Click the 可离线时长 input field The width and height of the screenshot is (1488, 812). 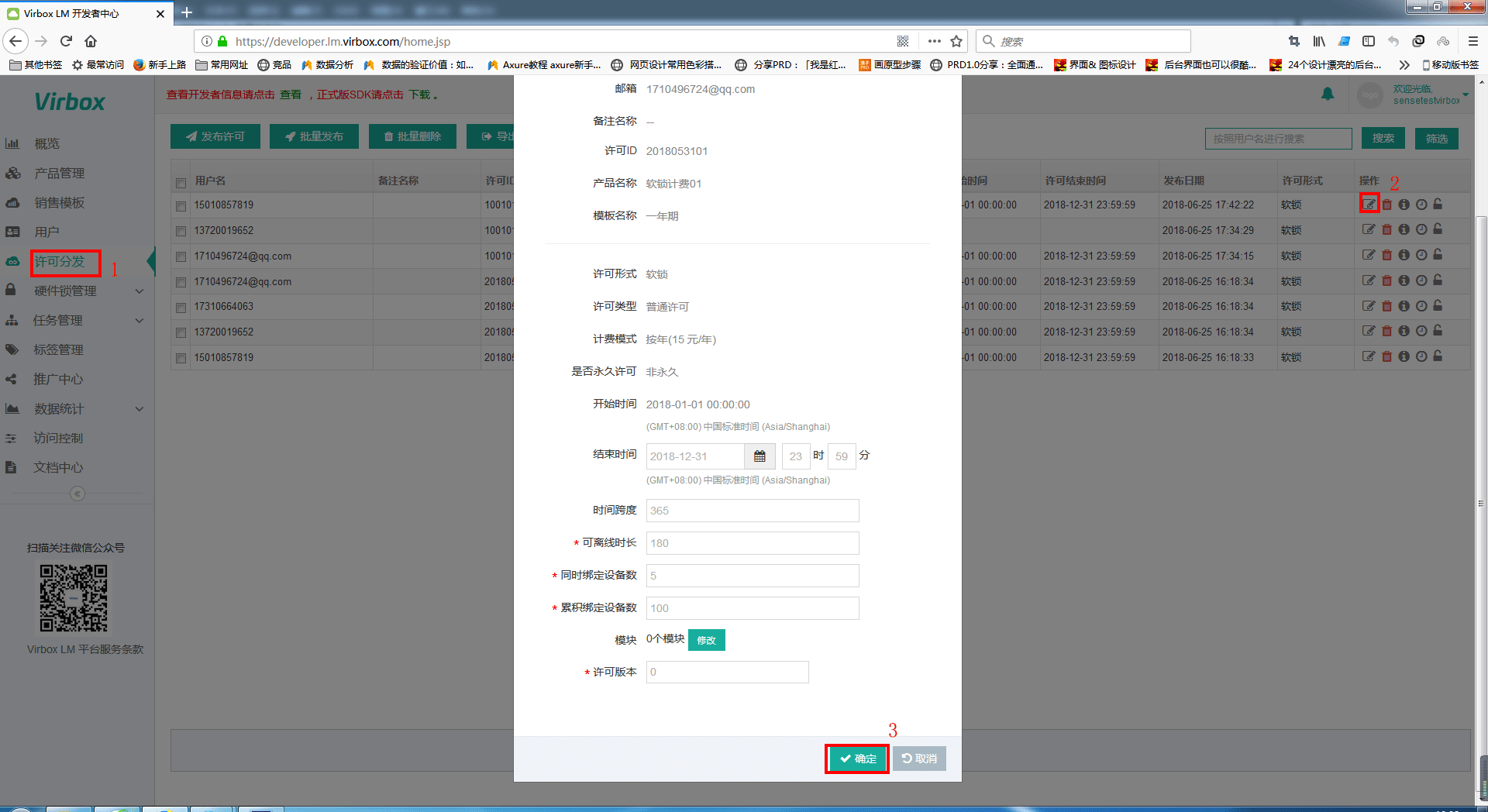pos(753,543)
